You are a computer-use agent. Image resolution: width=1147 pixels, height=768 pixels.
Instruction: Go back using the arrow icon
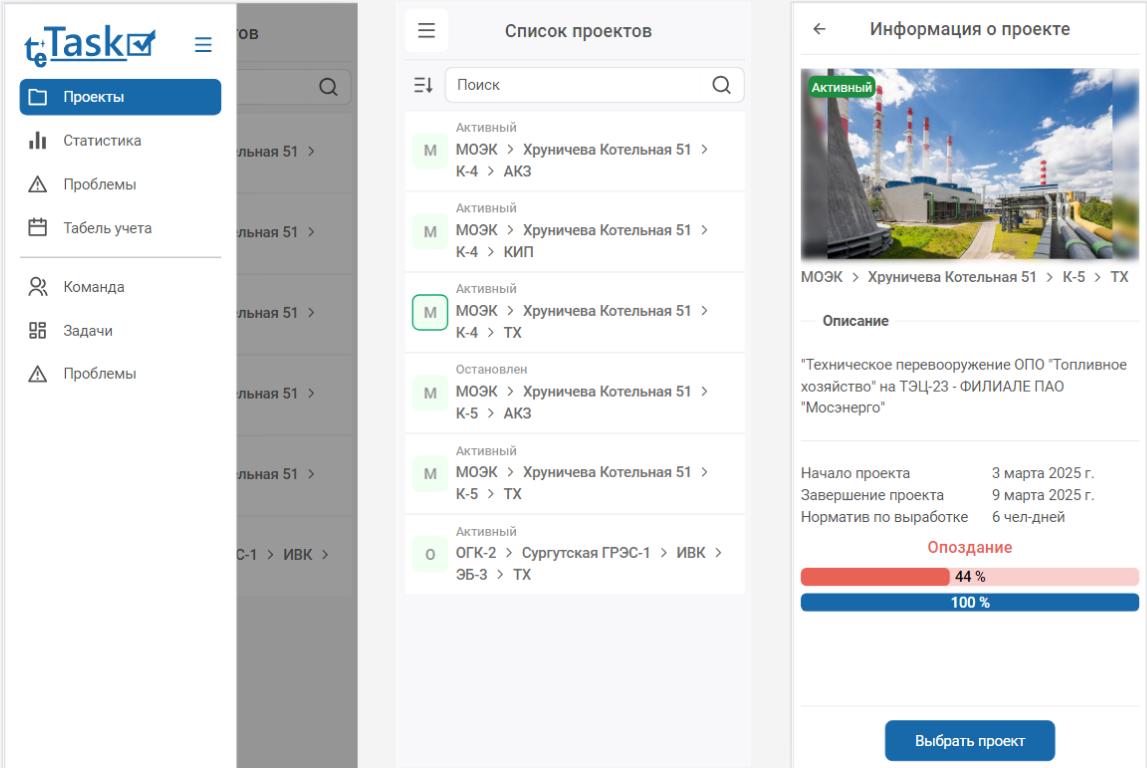click(x=819, y=29)
